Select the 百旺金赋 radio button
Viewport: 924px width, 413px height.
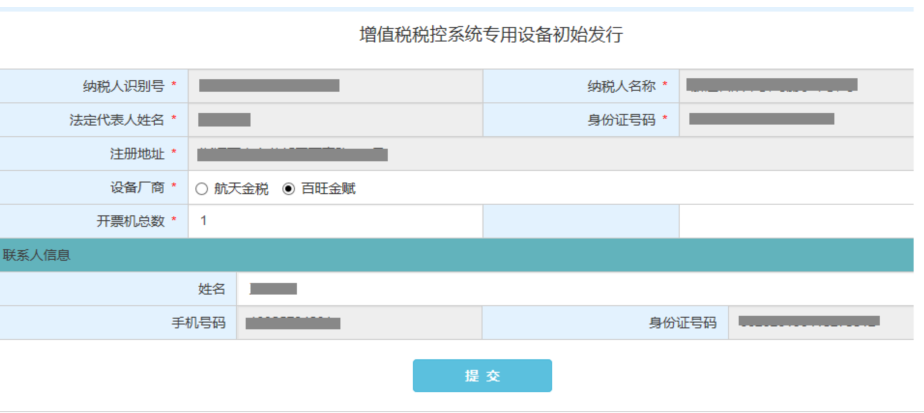click(x=289, y=188)
